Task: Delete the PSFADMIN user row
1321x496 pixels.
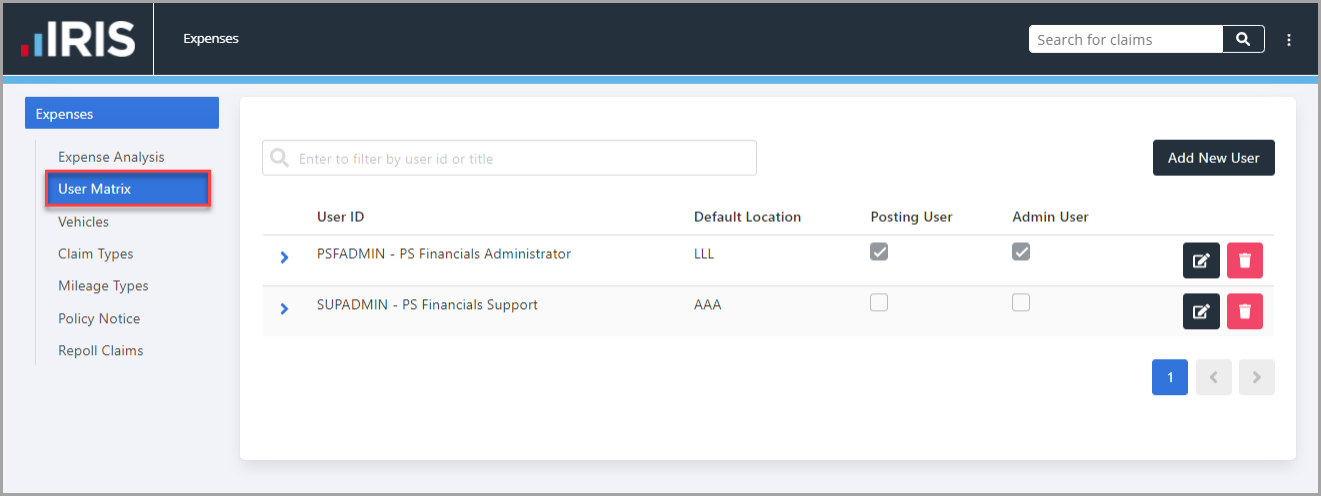Action: [x=1245, y=260]
